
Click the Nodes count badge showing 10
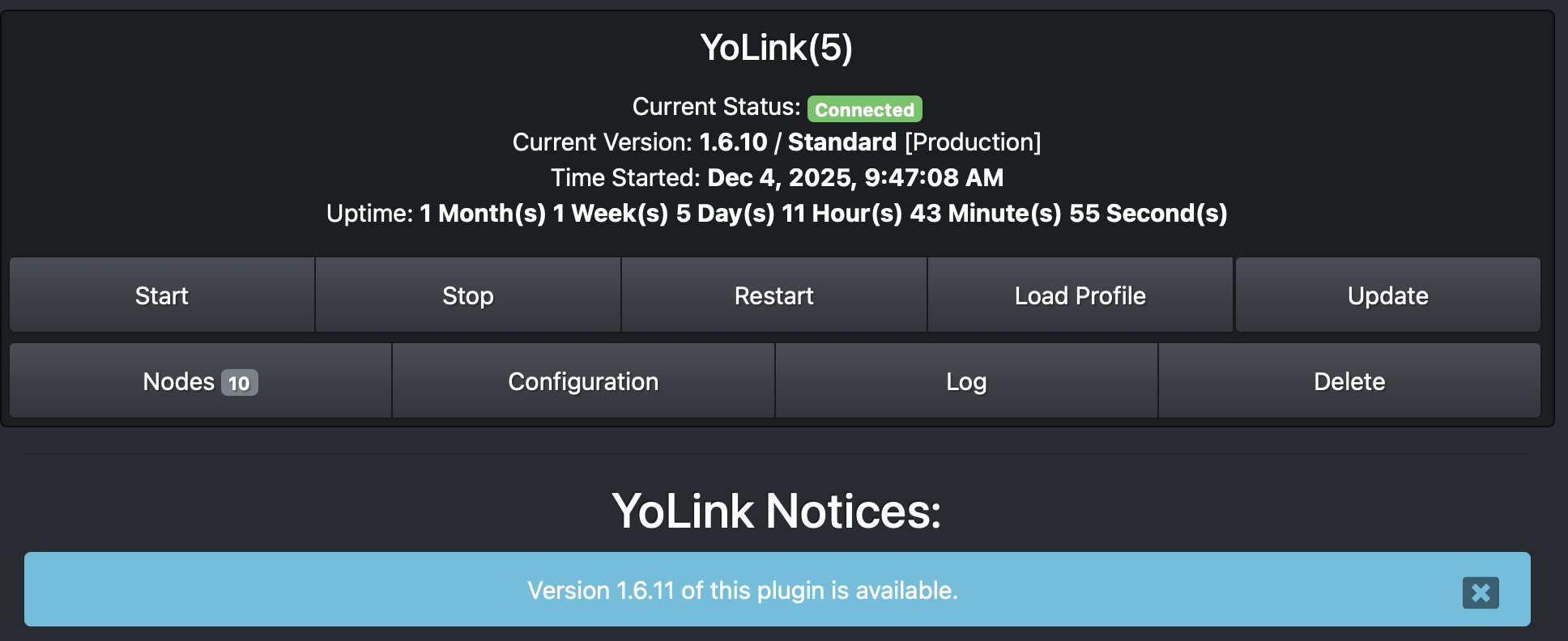point(239,383)
